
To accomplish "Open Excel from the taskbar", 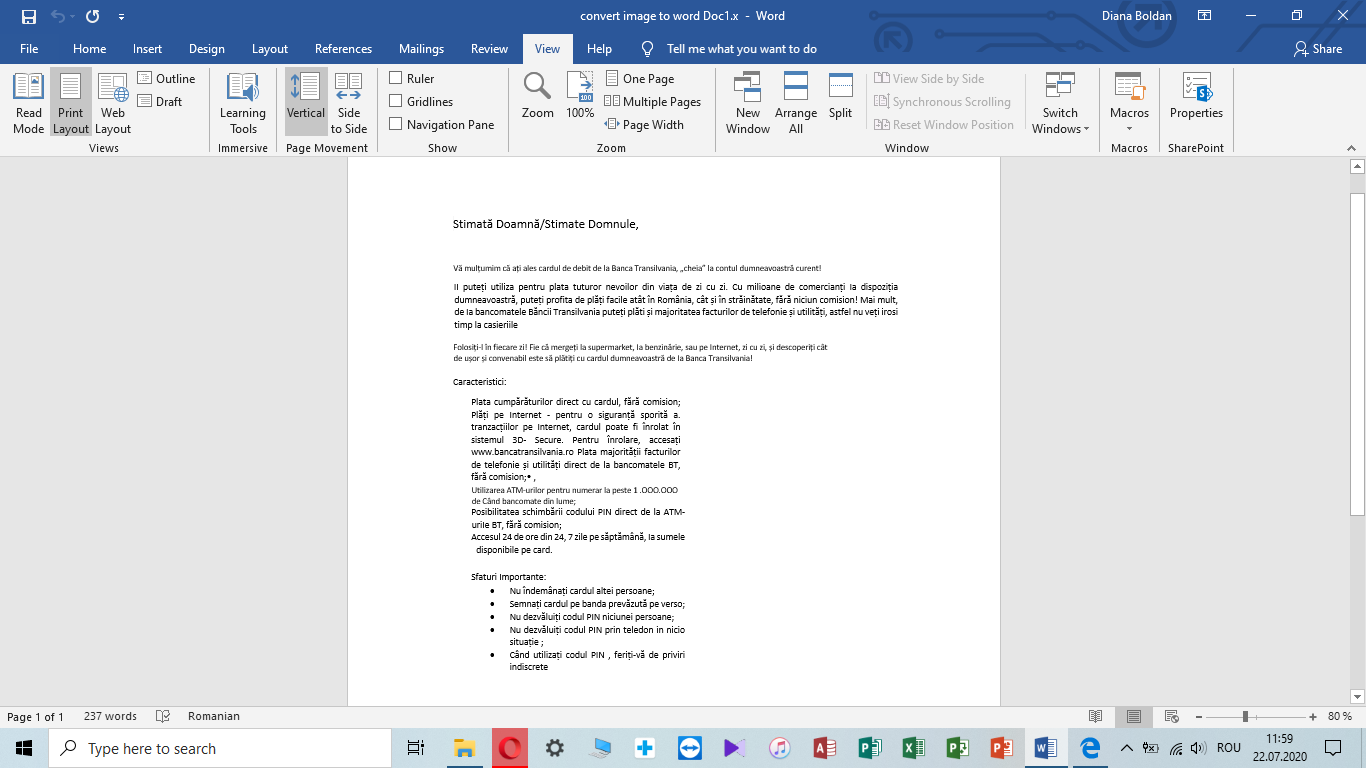I will coord(913,748).
